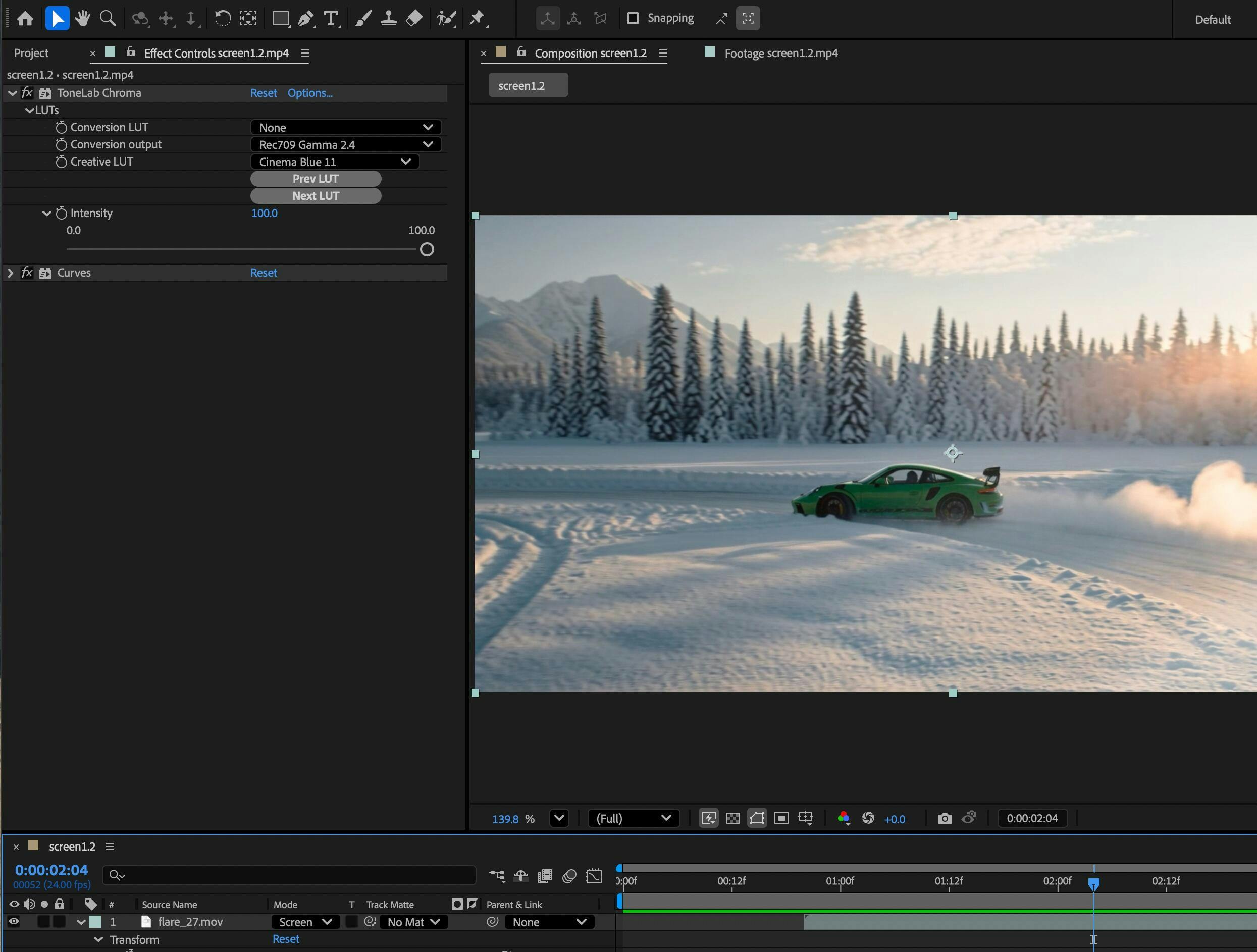1257x952 pixels.
Task: Select the Pen tool
Action: point(305,18)
